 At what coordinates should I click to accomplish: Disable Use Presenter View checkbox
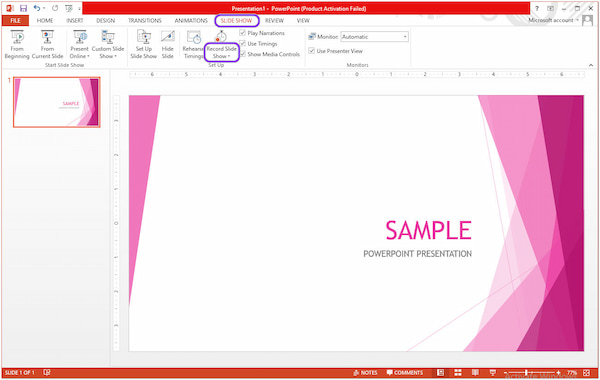pos(311,51)
